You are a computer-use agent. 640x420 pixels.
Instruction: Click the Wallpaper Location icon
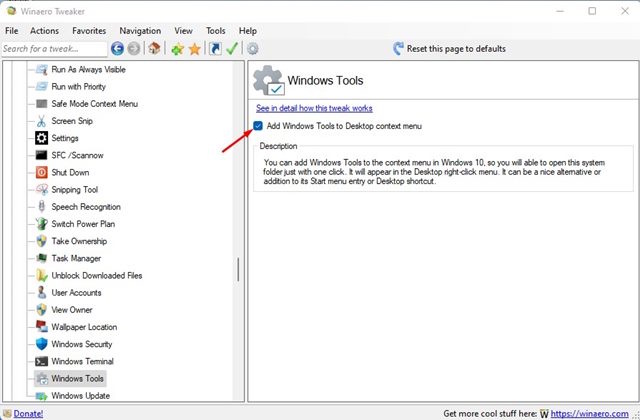click(42, 327)
